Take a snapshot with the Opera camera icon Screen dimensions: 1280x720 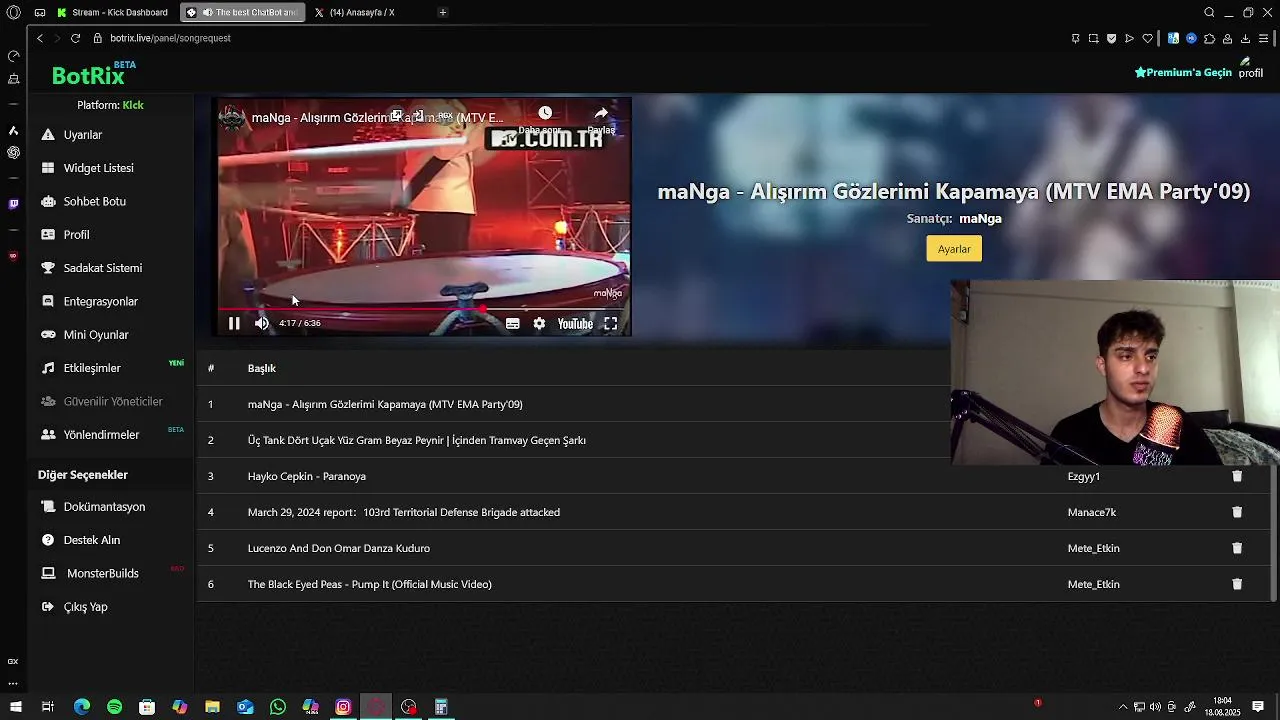tap(1093, 38)
